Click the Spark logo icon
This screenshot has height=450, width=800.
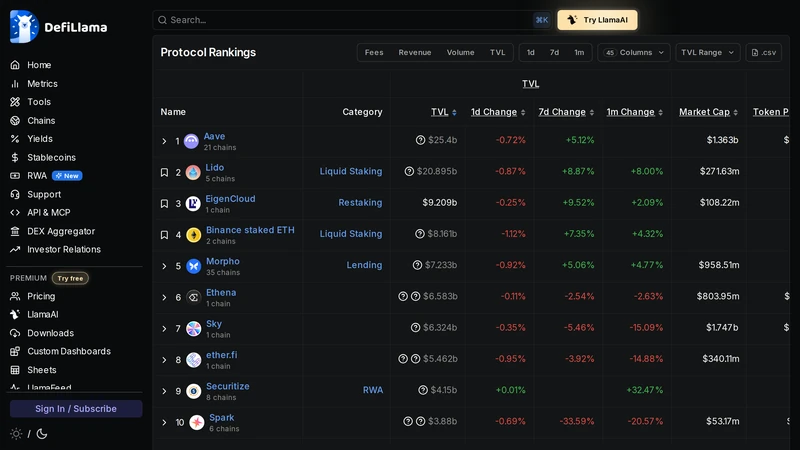196,422
